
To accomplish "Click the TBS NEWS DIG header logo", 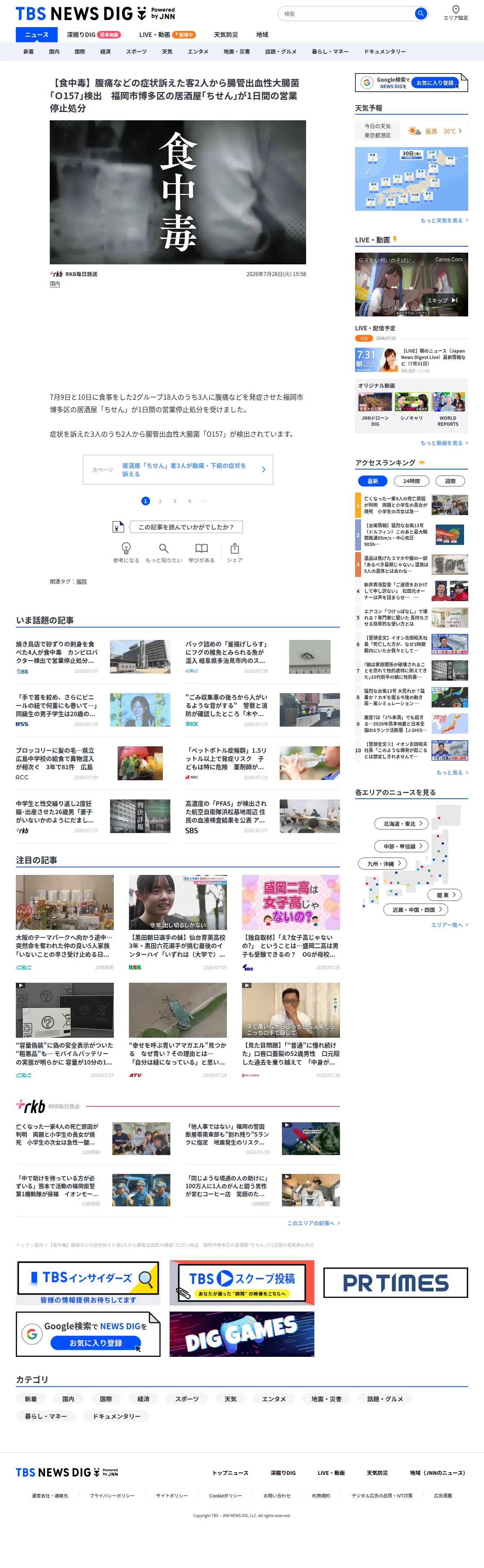I will [95, 14].
